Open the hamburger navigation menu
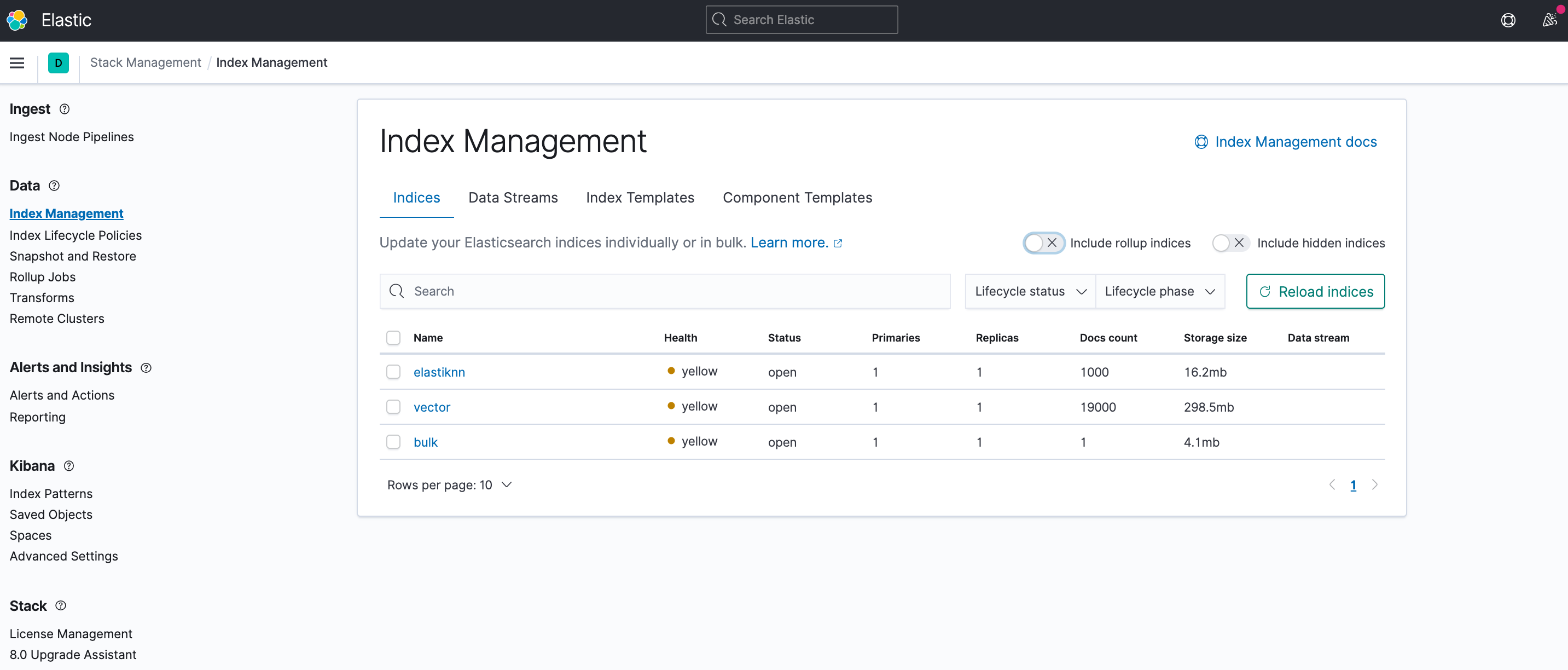This screenshot has height=670, width=1568. [17, 63]
